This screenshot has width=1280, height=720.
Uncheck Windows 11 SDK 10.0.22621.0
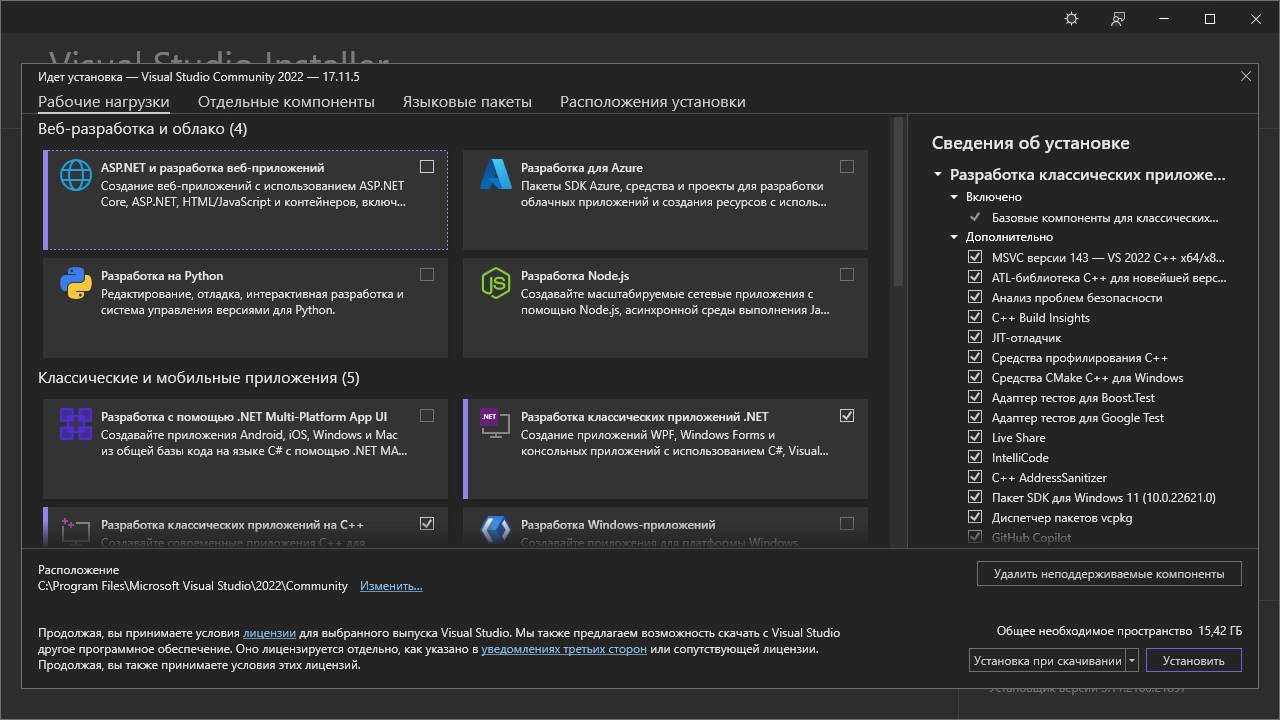pos(975,497)
